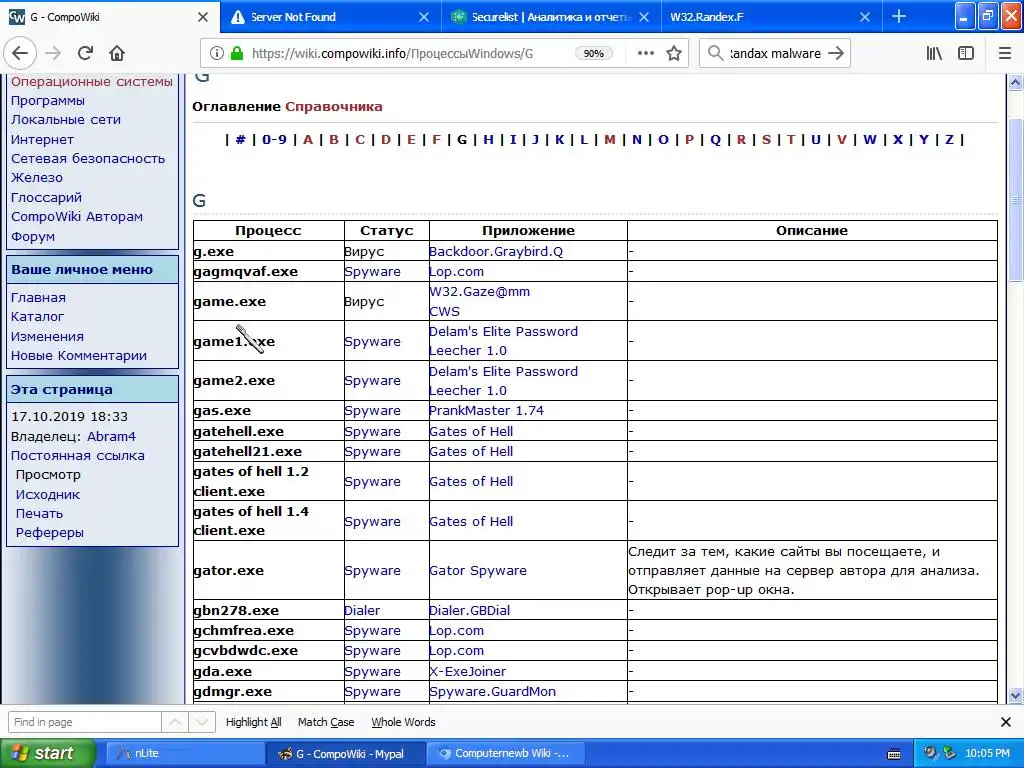Open owner Abram4 profile link
This screenshot has width=1024, height=768.
coord(111,436)
